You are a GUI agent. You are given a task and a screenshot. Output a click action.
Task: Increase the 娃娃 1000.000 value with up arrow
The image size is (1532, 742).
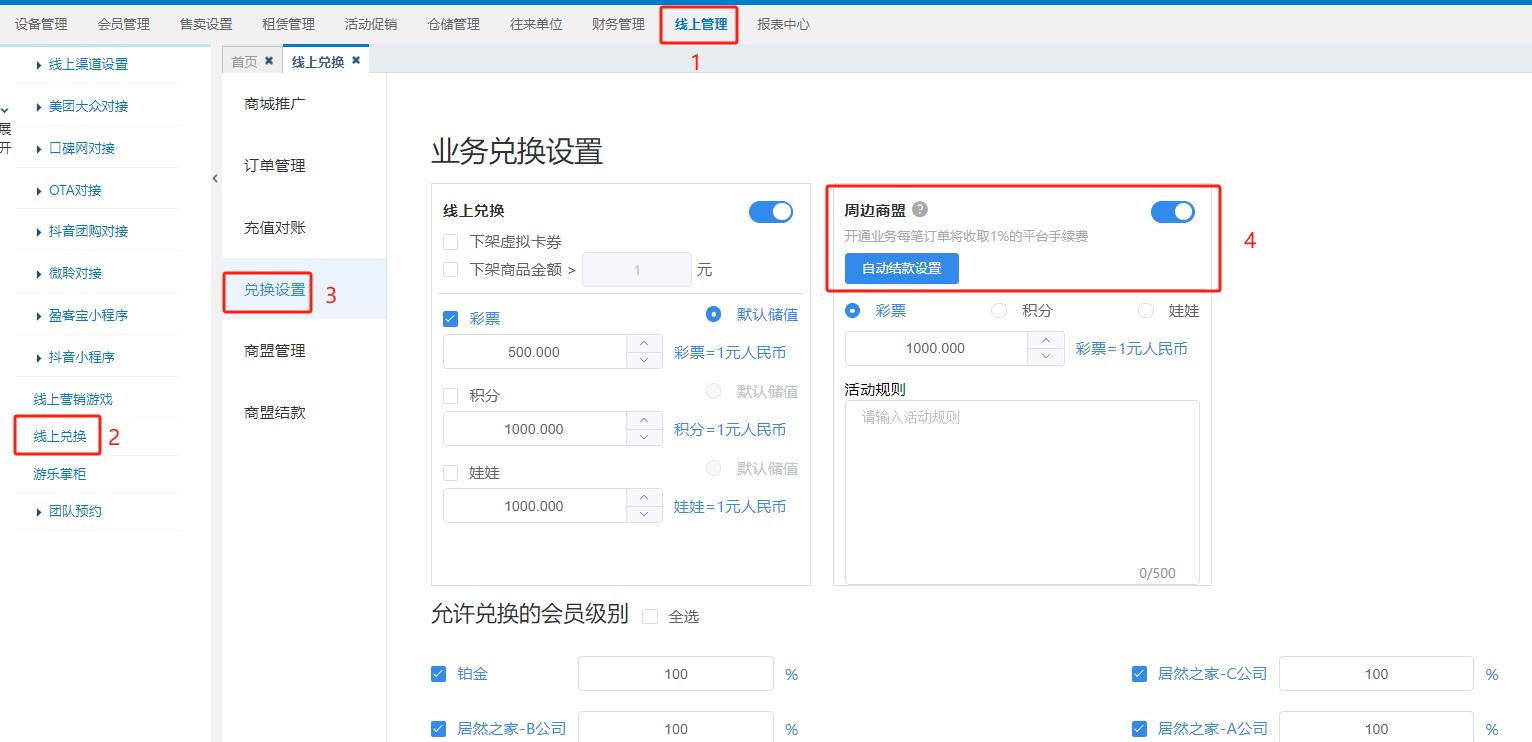pos(644,497)
